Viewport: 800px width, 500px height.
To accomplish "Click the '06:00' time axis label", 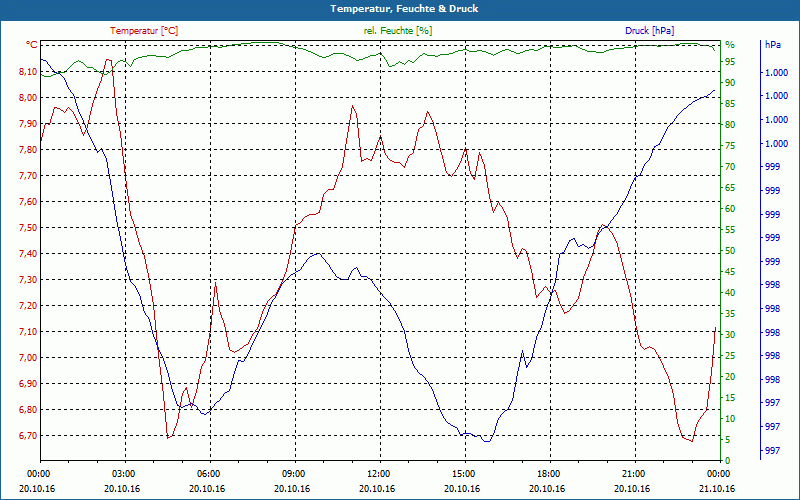I will [210, 473].
